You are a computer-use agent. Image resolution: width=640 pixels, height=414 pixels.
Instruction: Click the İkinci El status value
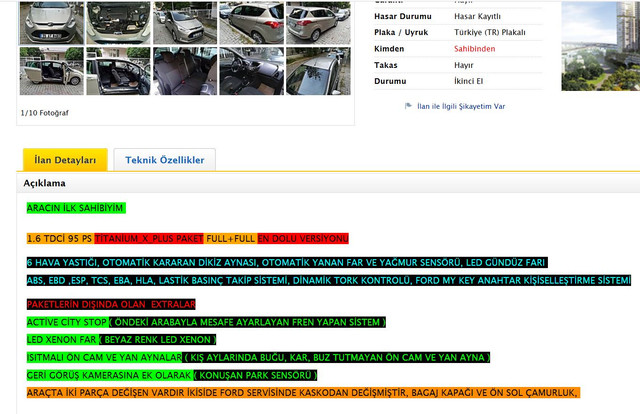click(x=469, y=81)
